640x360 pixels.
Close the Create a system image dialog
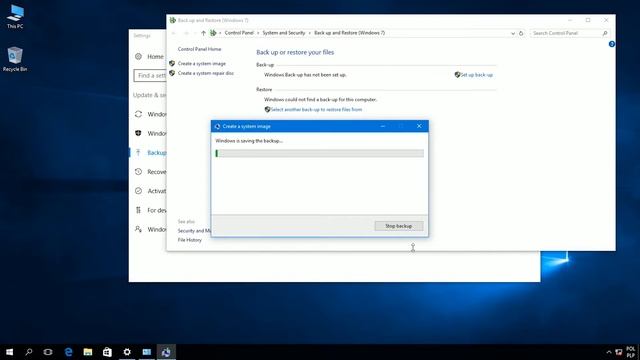click(x=419, y=126)
